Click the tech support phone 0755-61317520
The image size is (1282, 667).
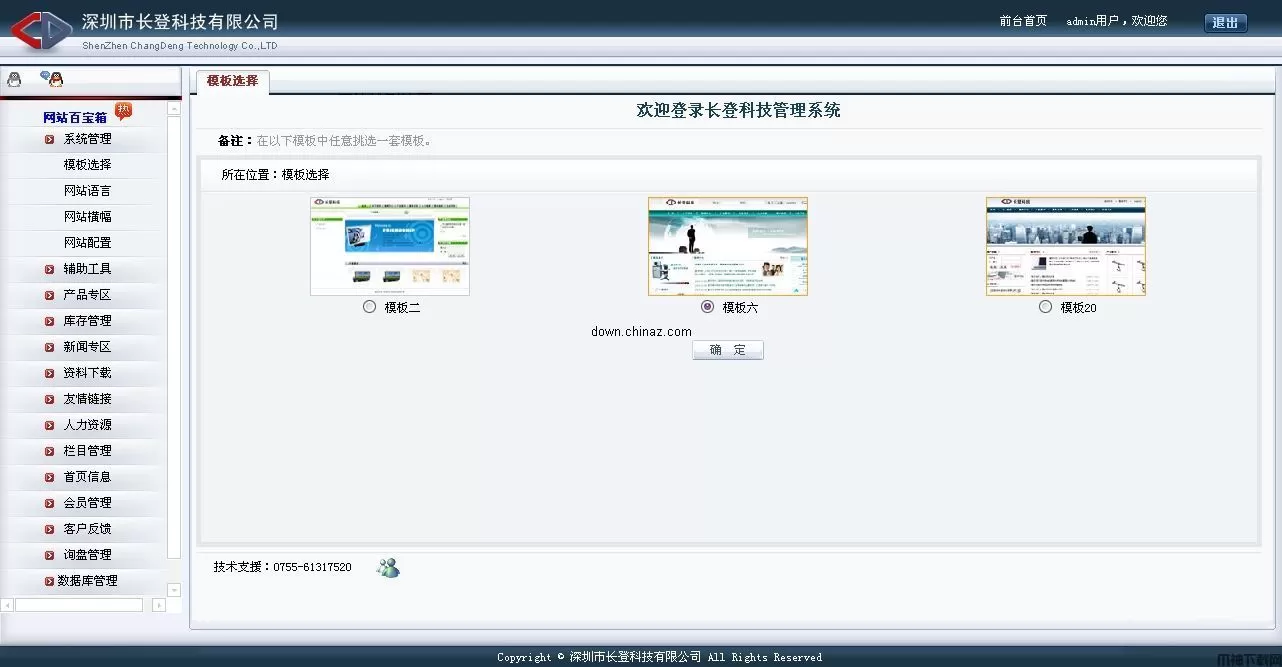(312, 567)
